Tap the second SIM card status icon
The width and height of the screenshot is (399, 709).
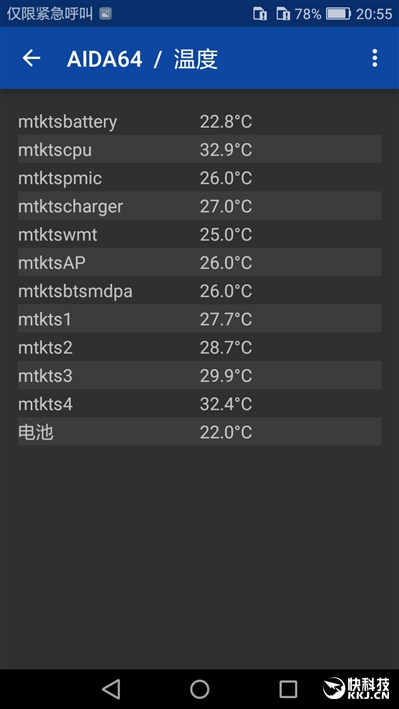[x=283, y=14]
